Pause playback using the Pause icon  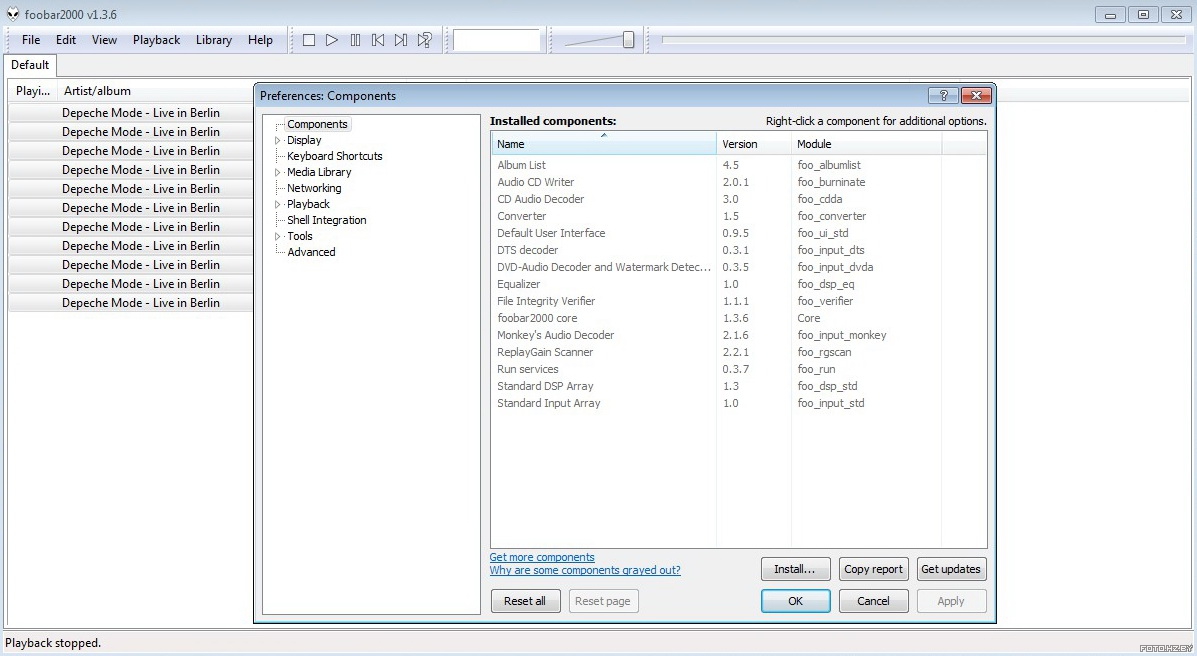355,40
